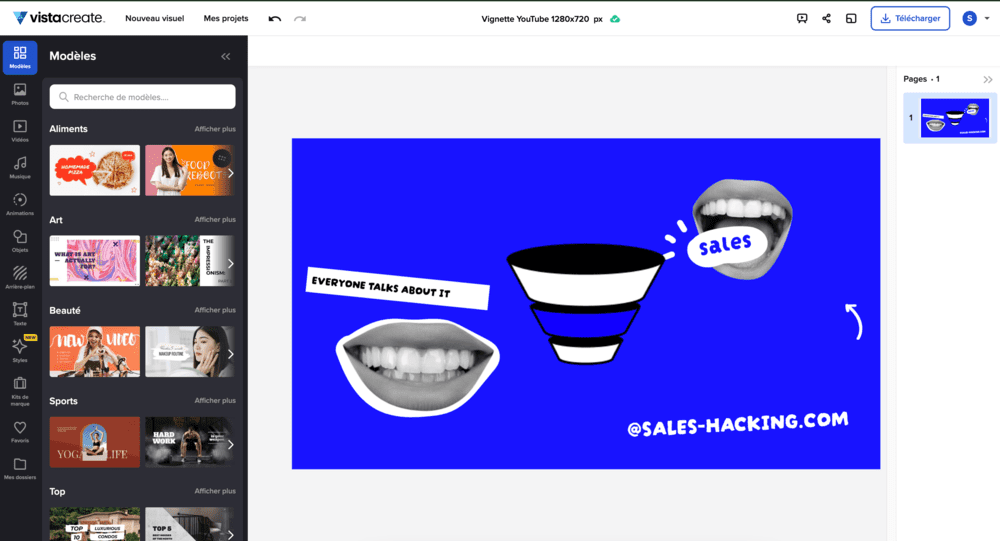Click the green cloud saved icon
1000x541 pixels.
(615, 19)
